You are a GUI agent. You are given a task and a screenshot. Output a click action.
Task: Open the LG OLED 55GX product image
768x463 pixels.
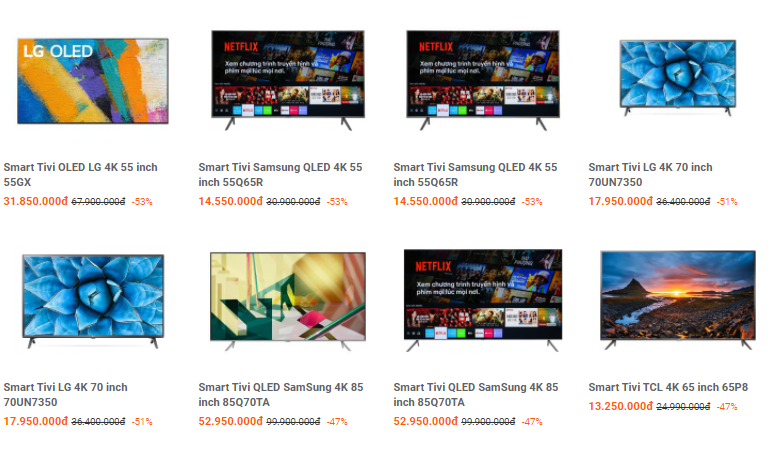coord(93,81)
